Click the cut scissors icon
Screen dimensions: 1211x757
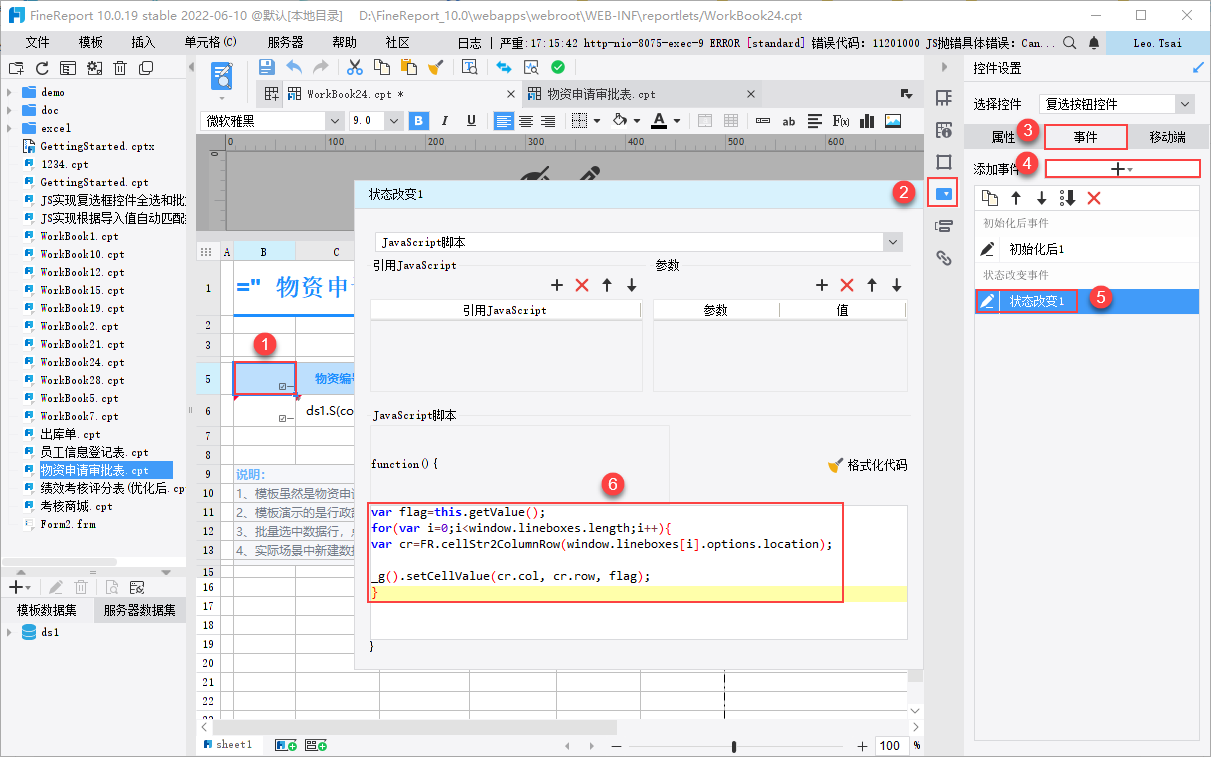354,67
